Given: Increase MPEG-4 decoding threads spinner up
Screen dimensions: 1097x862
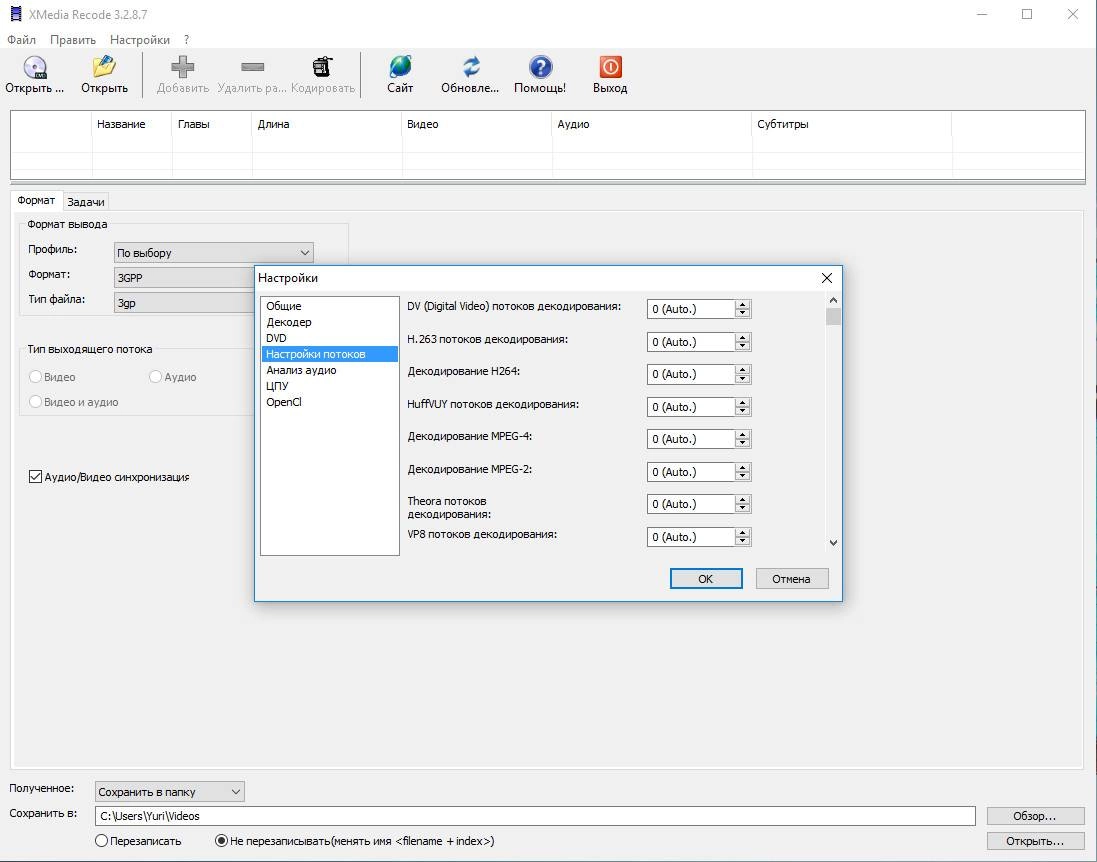Looking at the screenshot, I should coord(742,434).
